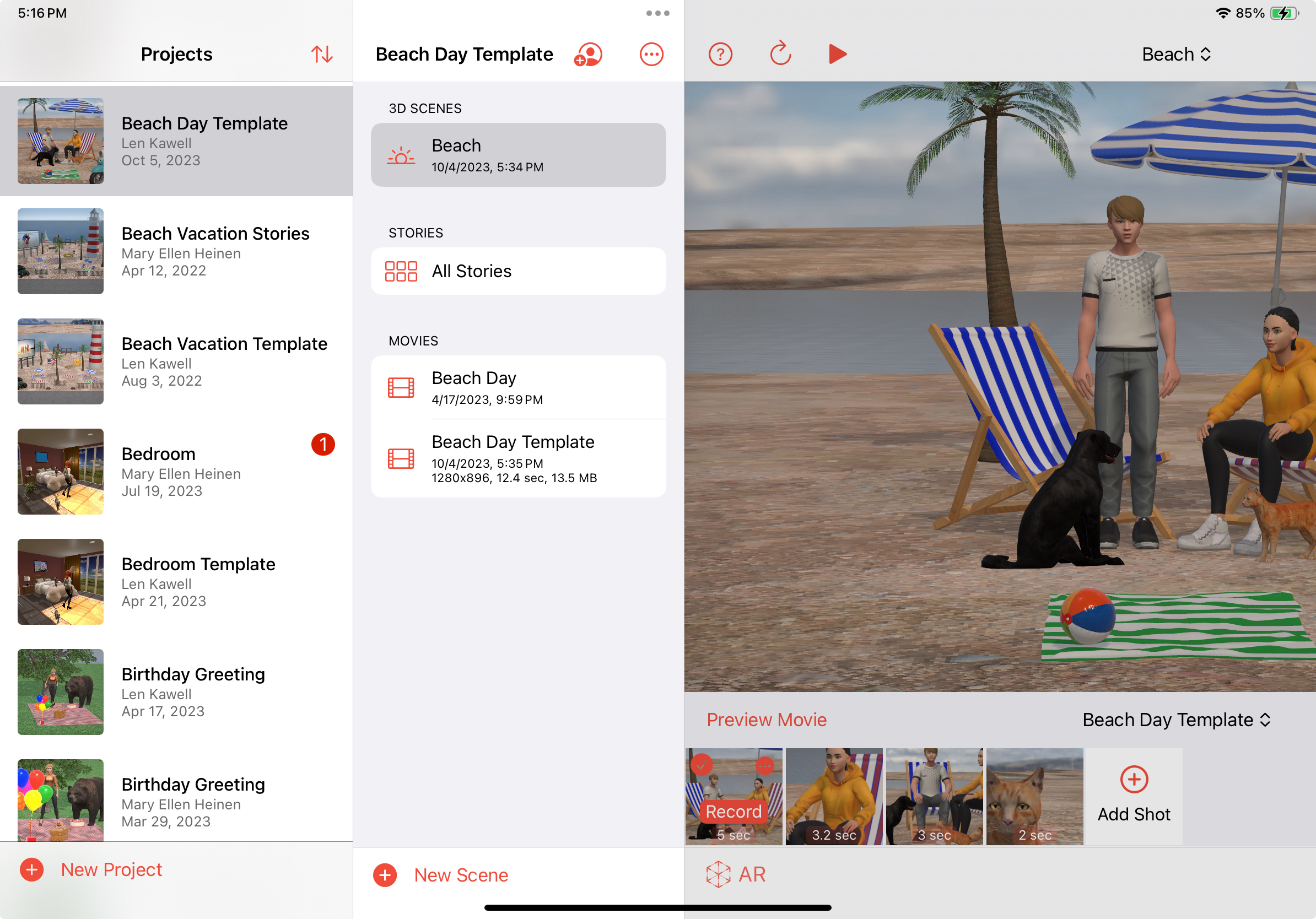Open the Bedroom Template project thumbnail
This screenshot has height=919, width=1316.
[60, 581]
